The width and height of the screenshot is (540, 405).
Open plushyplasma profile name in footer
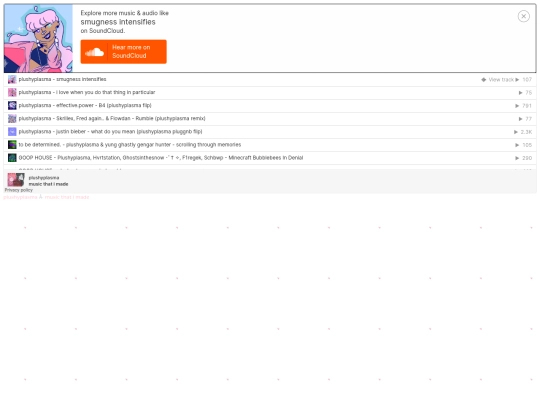pos(44,178)
